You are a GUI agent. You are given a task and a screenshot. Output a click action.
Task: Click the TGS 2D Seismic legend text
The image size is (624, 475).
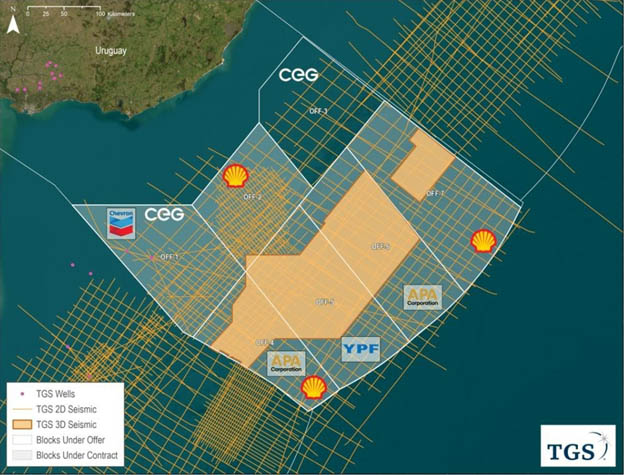tap(66, 409)
